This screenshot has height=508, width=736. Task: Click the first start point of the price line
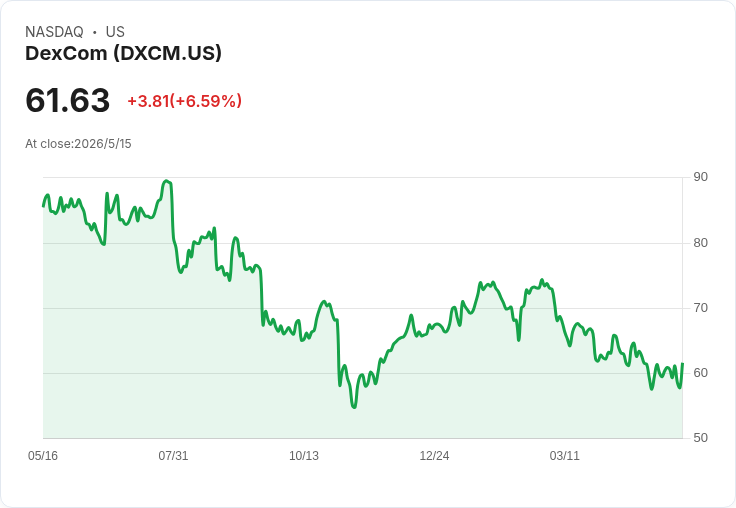43,206
